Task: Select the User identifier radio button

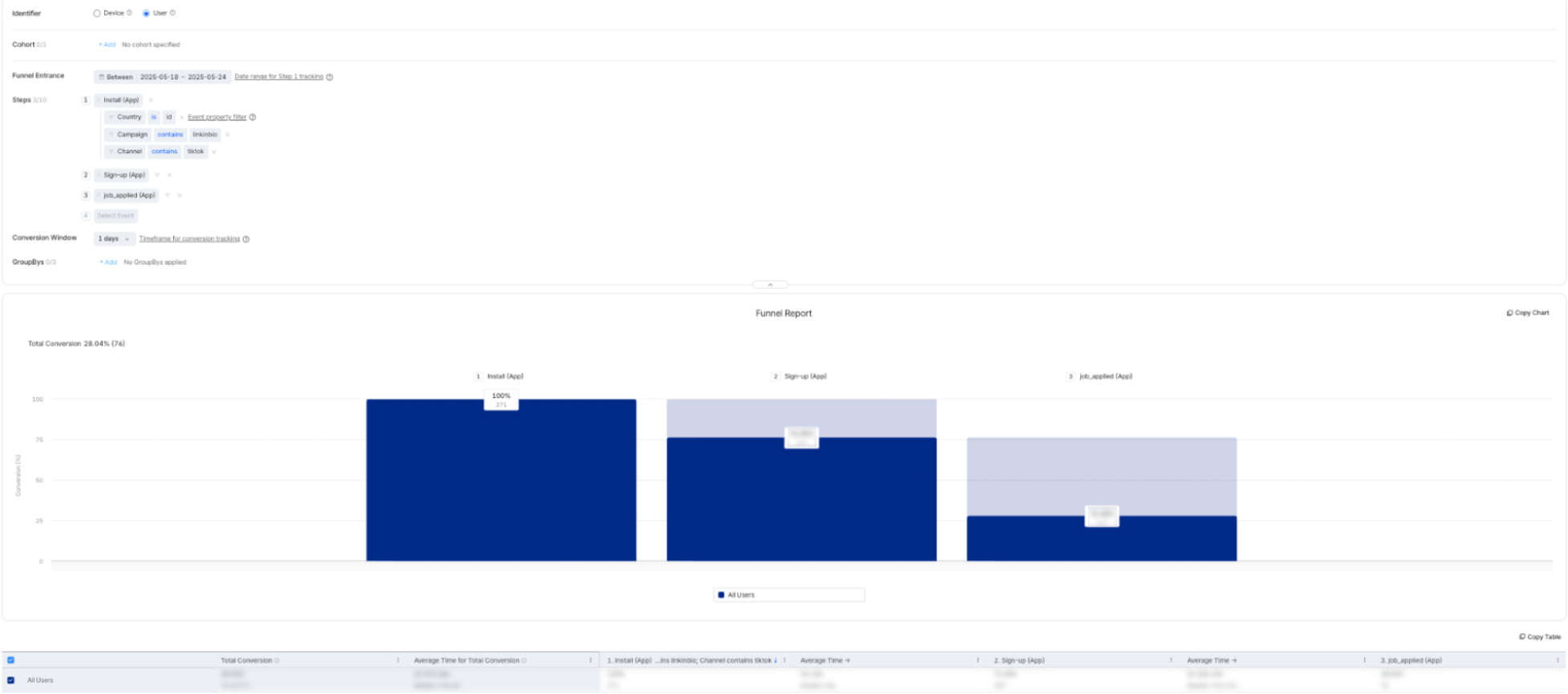Action: [x=146, y=14]
